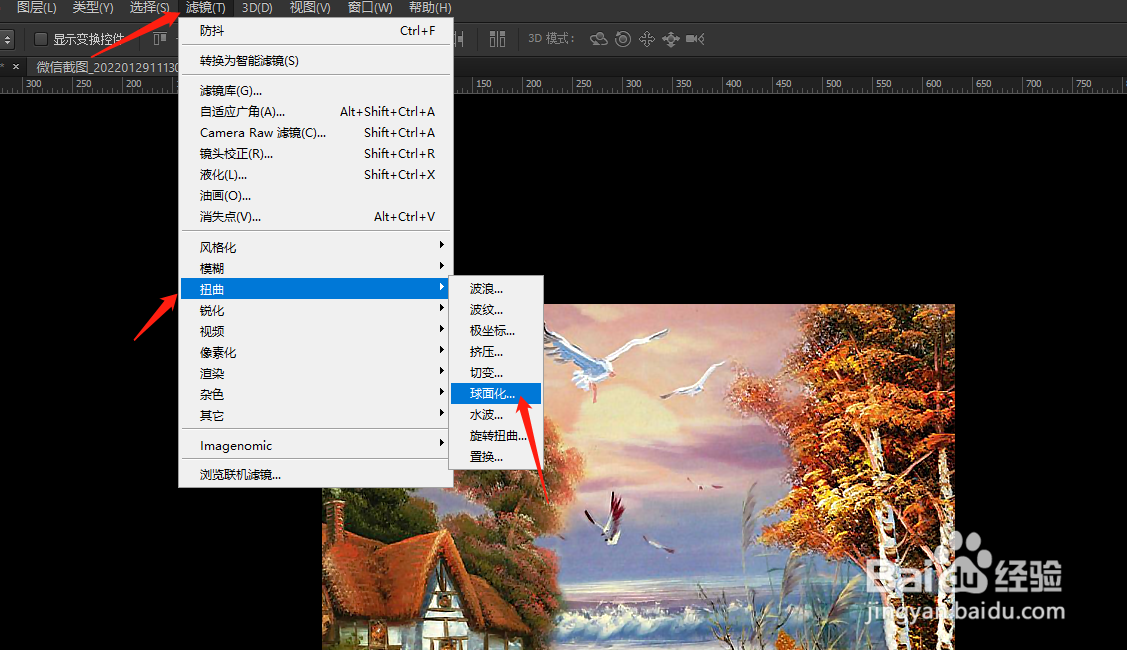Open 液化(L)... filter

click(x=316, y=174)
